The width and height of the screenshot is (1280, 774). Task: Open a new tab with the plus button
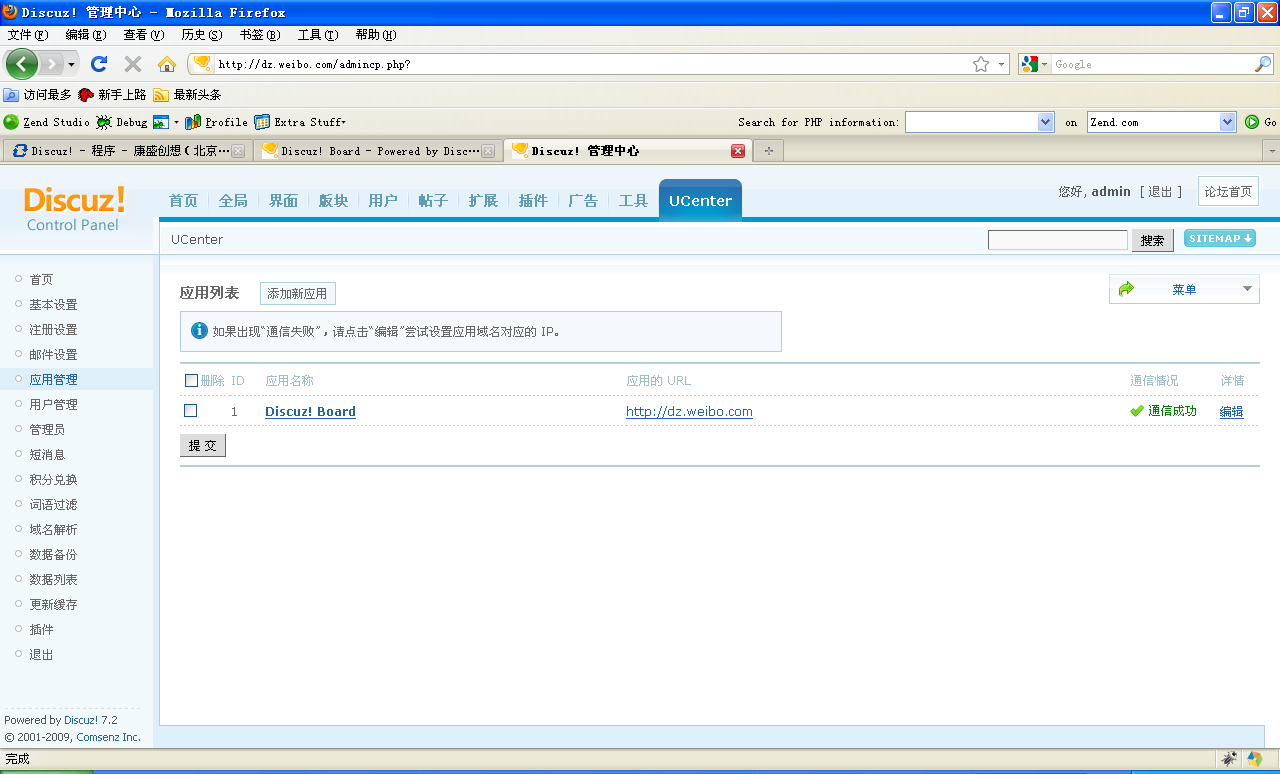(x=768, y=151)
